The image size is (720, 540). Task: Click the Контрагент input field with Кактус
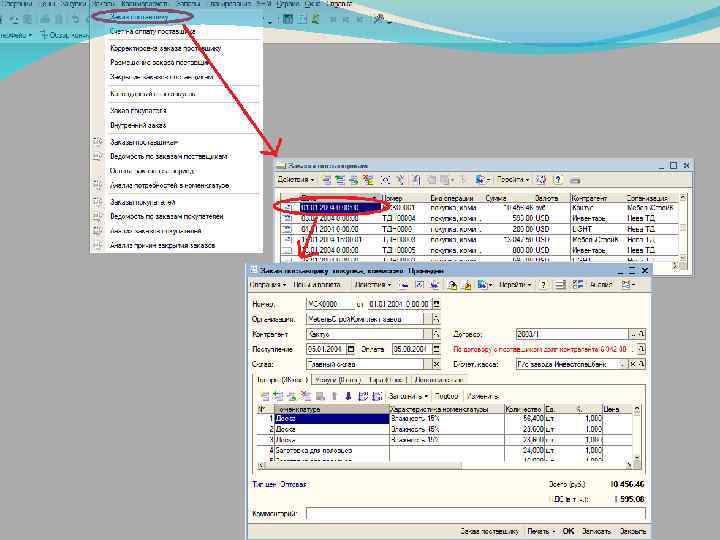[365, 334]
